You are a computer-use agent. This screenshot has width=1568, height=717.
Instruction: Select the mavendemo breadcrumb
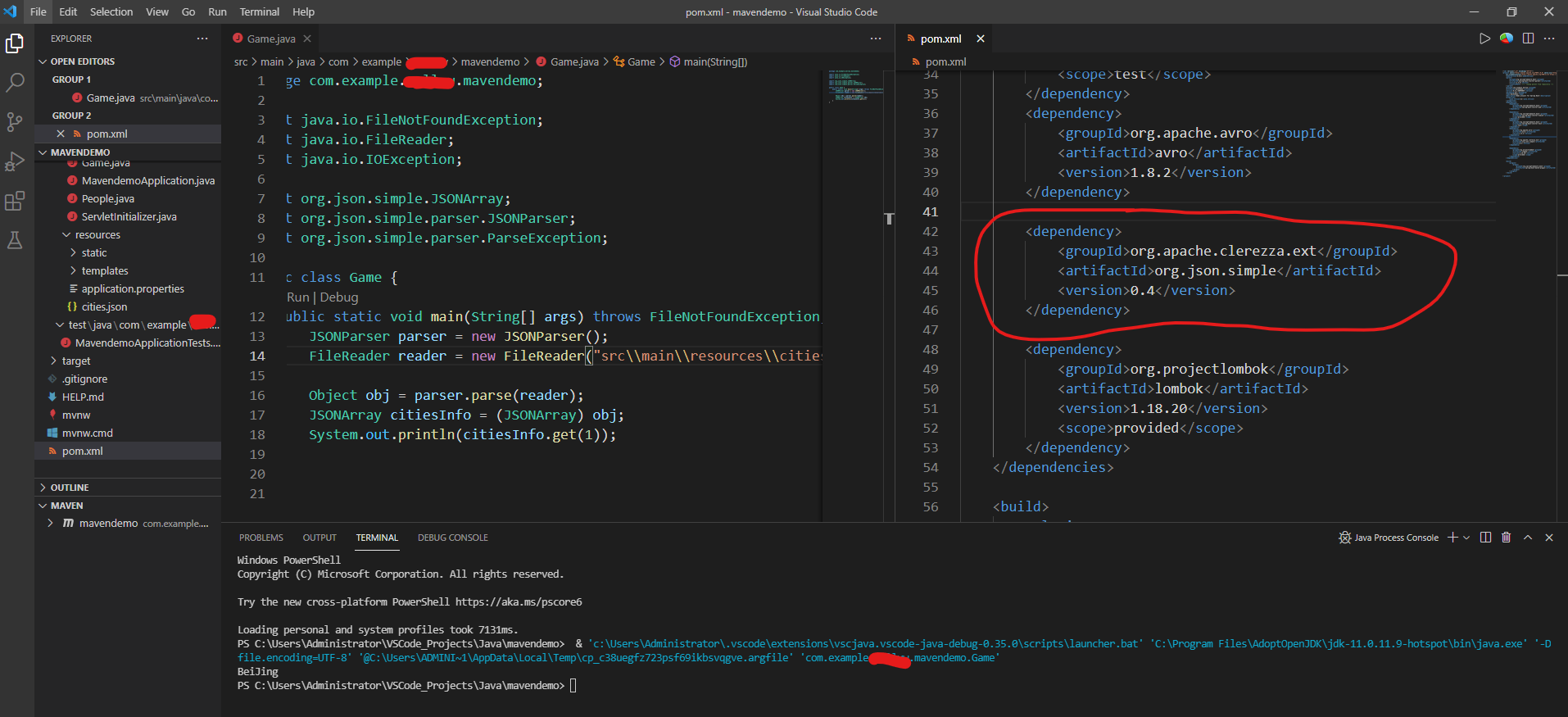(x=490, y=61)
